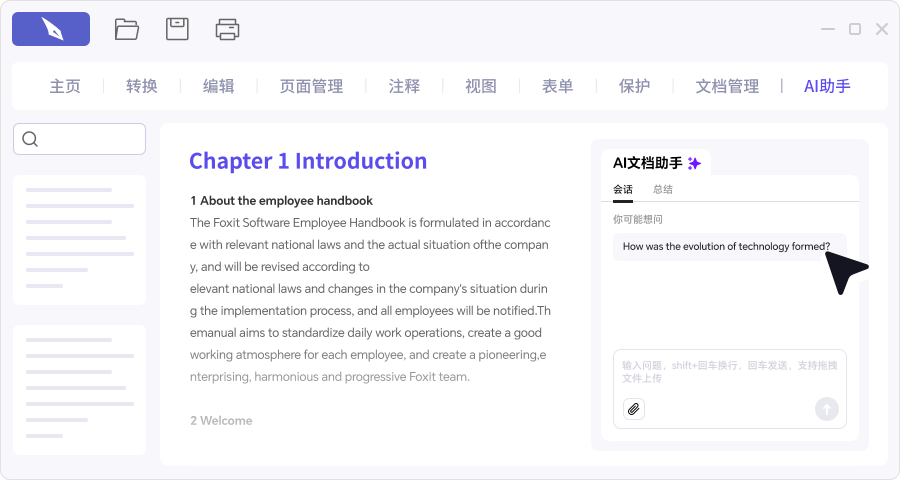Click the Chapter 1 Introduction heading
The image size is (900, 480).
pyautogui.click(x=308, y=161)
